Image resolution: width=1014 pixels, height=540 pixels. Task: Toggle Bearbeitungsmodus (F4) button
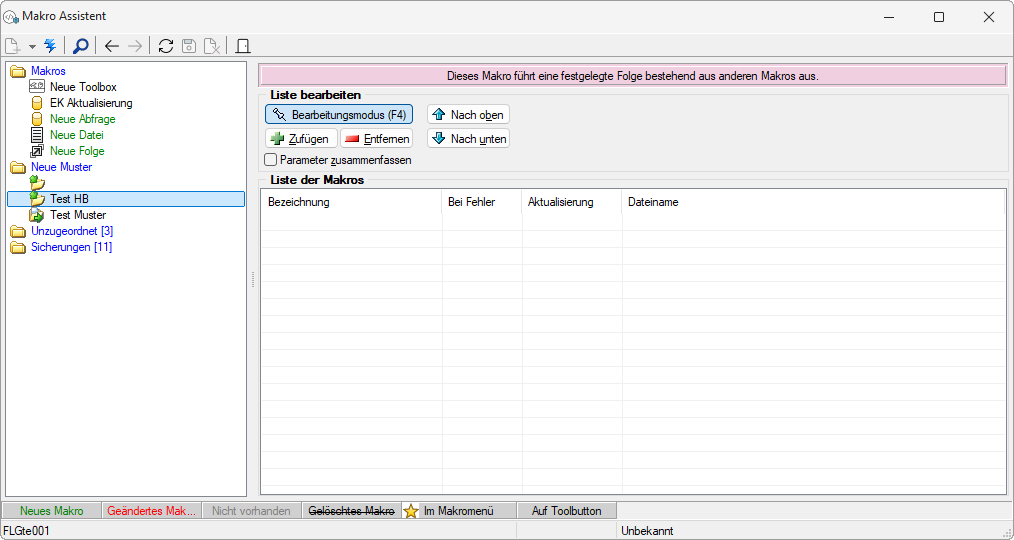[x=339, y=115]
